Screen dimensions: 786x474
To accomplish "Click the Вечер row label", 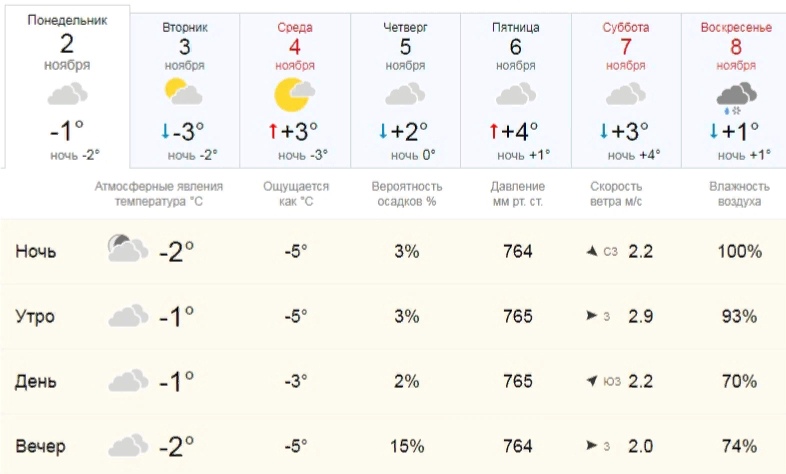I will tap(40, 445).
